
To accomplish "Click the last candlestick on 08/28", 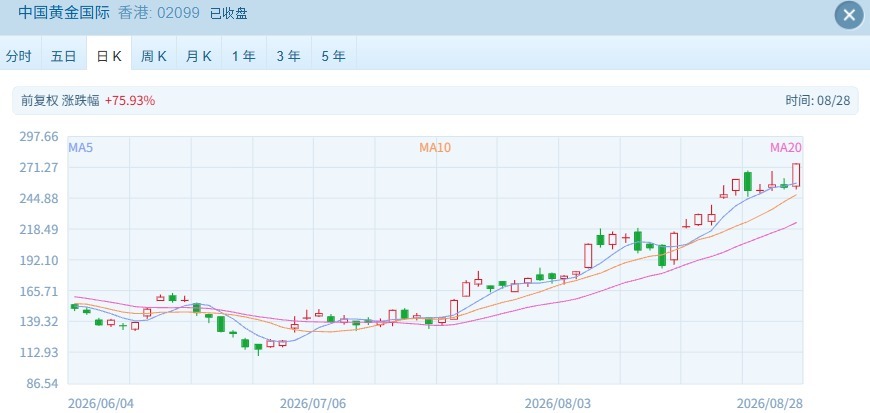I will [796, 175].
